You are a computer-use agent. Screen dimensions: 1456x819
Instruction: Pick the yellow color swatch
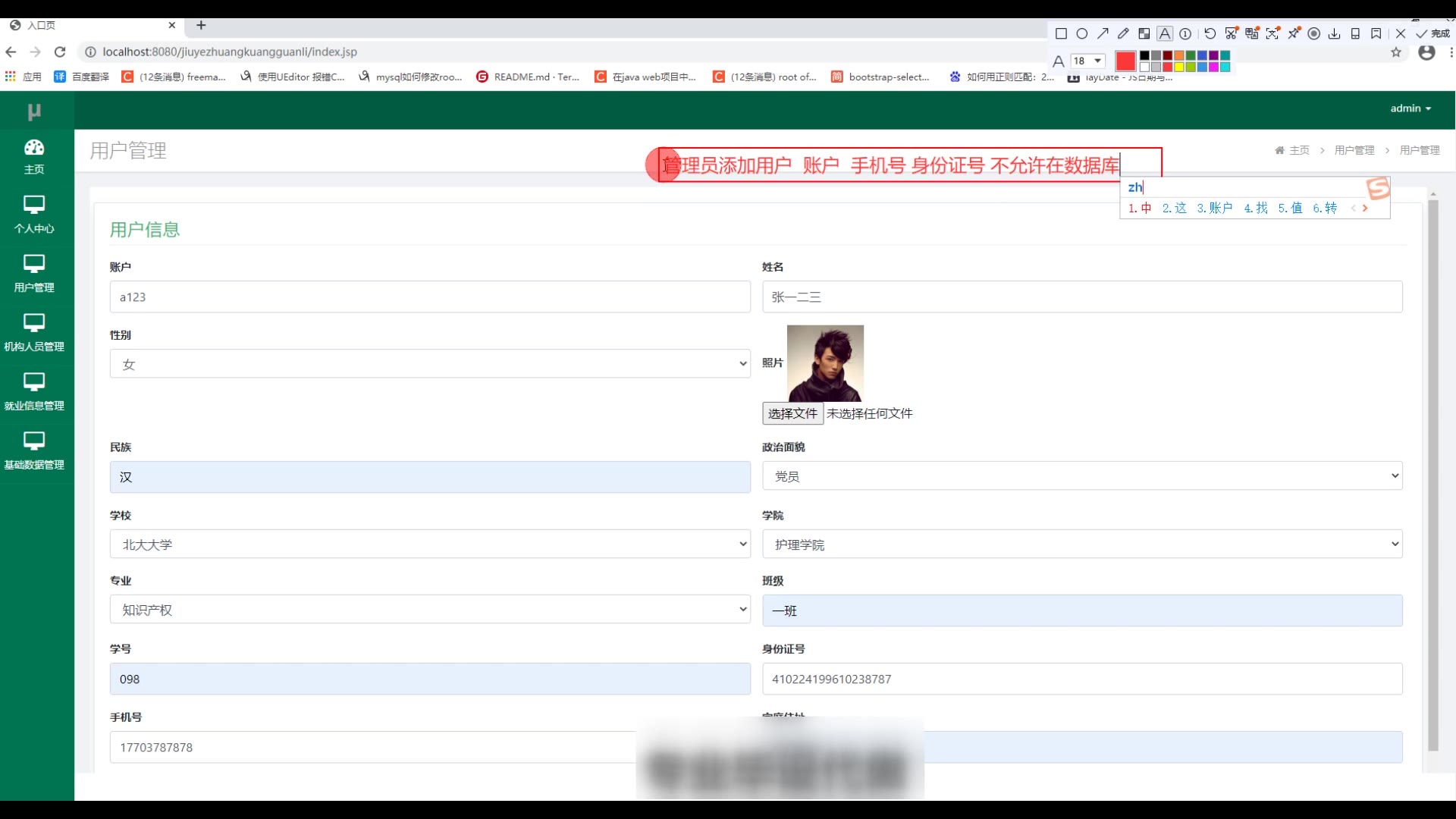(x=1179, y=67)
